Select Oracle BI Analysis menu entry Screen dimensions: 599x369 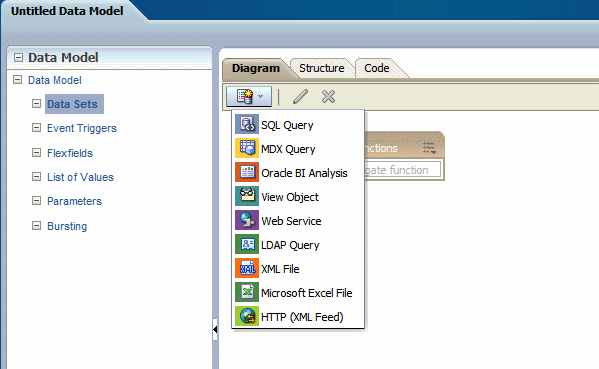pos(298,173)
